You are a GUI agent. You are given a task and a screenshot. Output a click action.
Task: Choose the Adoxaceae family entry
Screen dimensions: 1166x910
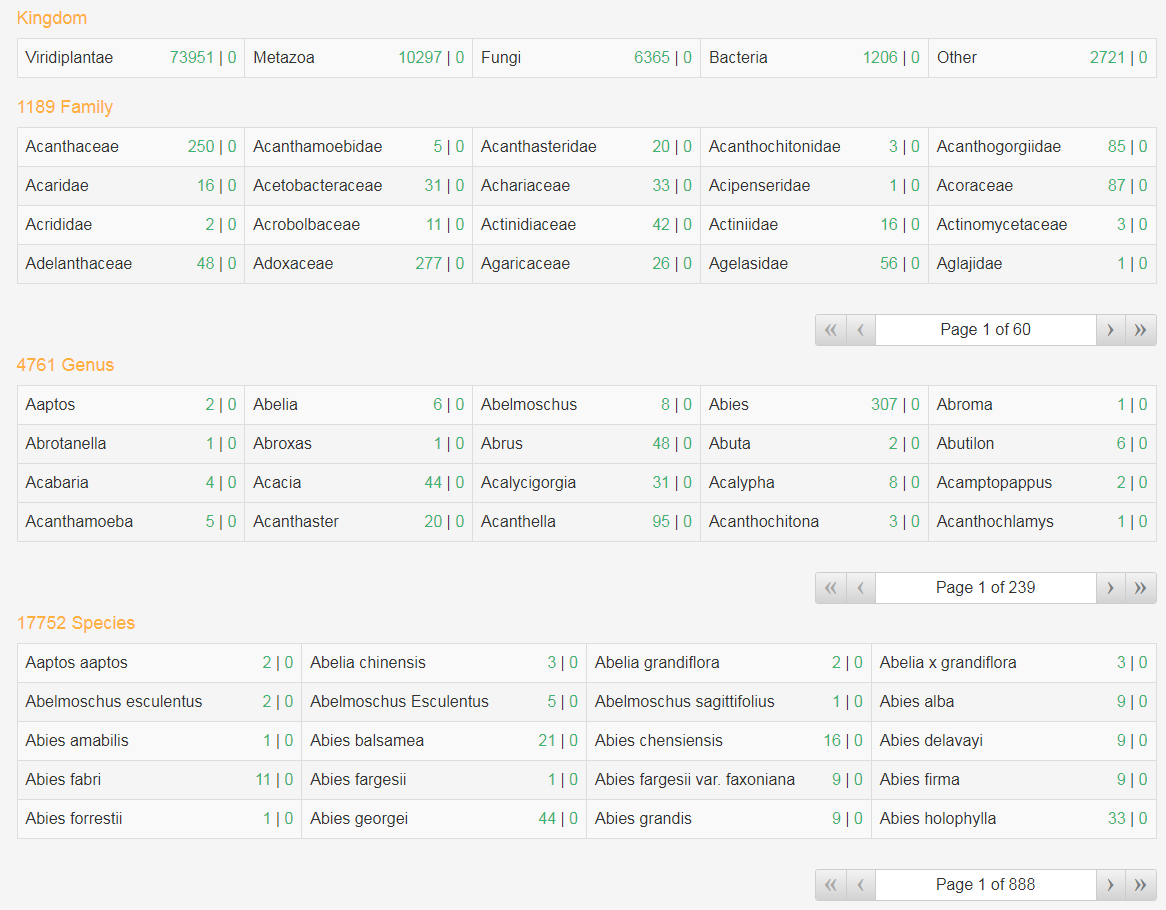(x=293, y=264)
